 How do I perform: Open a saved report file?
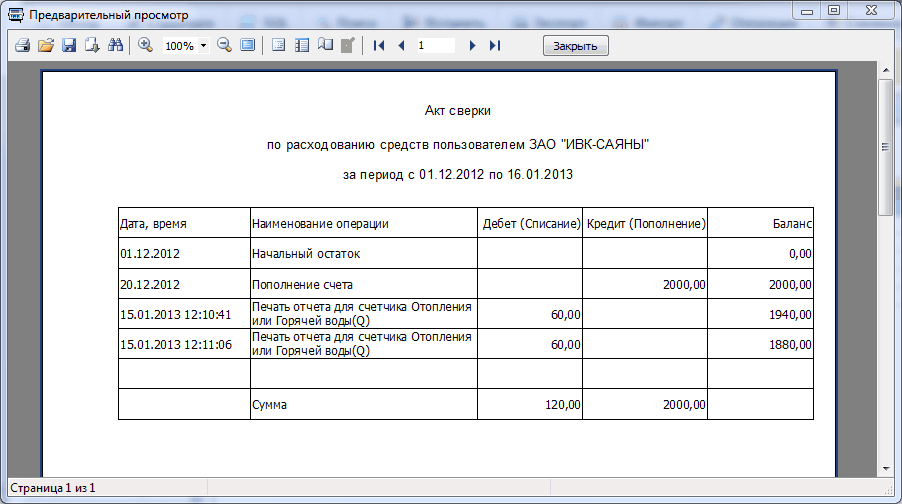pyautogui.click(x=45, y=45)
